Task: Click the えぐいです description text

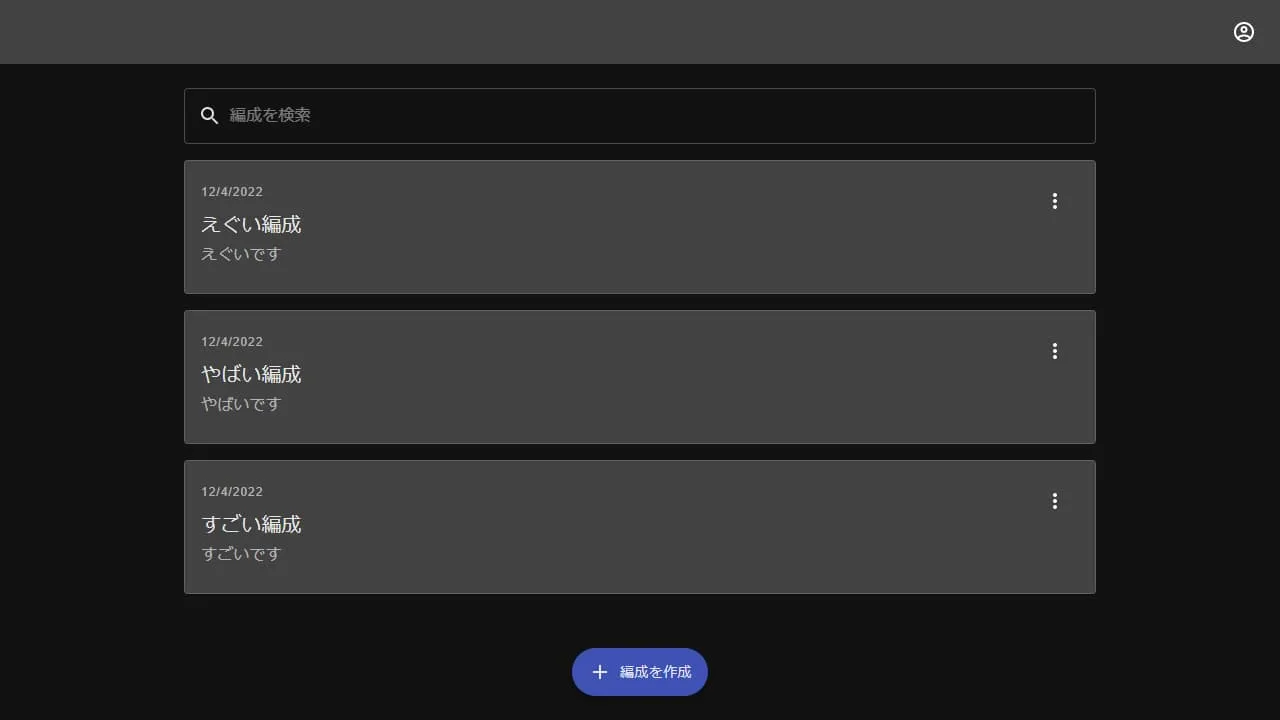Action: click(x=241, y=254)
